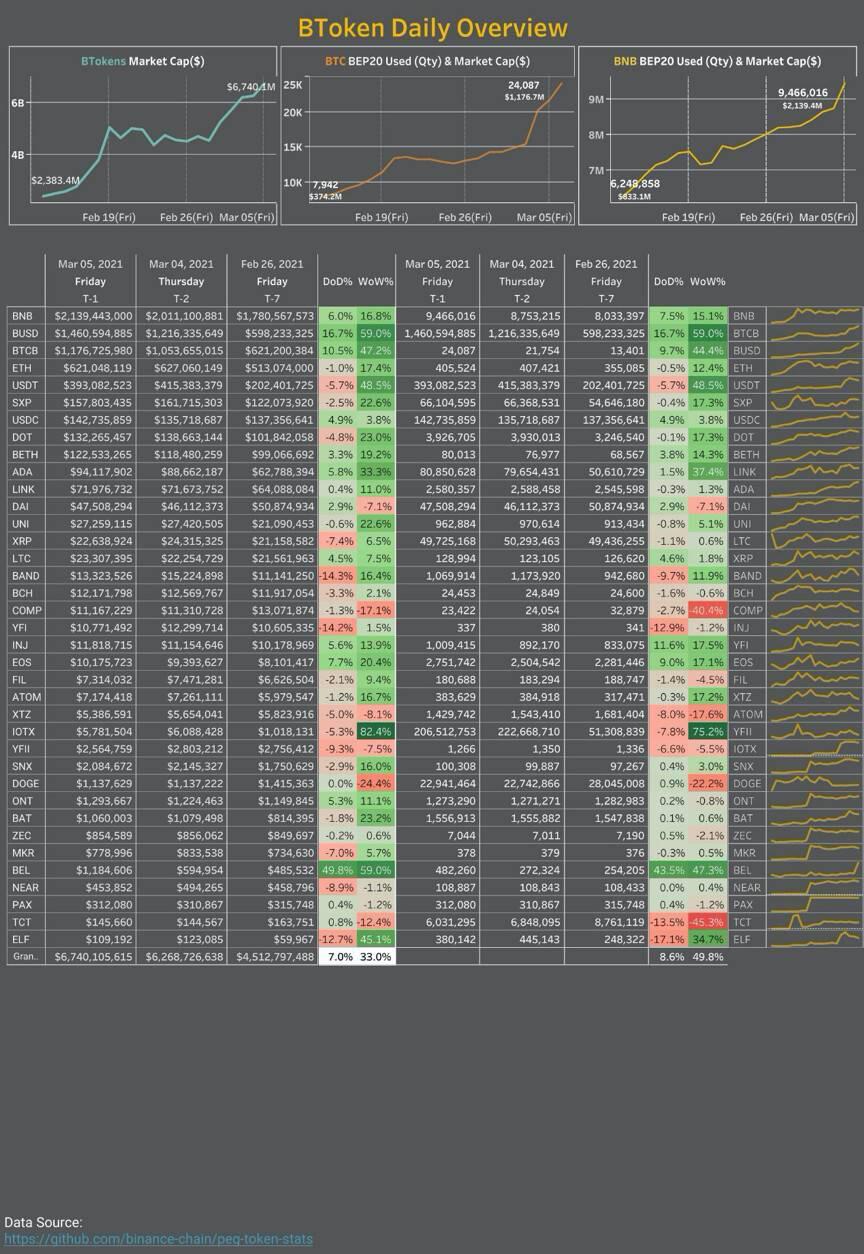Click the BToken Daily Overview title
This screenshot has height=1254, width=864.
pos(432,27)
